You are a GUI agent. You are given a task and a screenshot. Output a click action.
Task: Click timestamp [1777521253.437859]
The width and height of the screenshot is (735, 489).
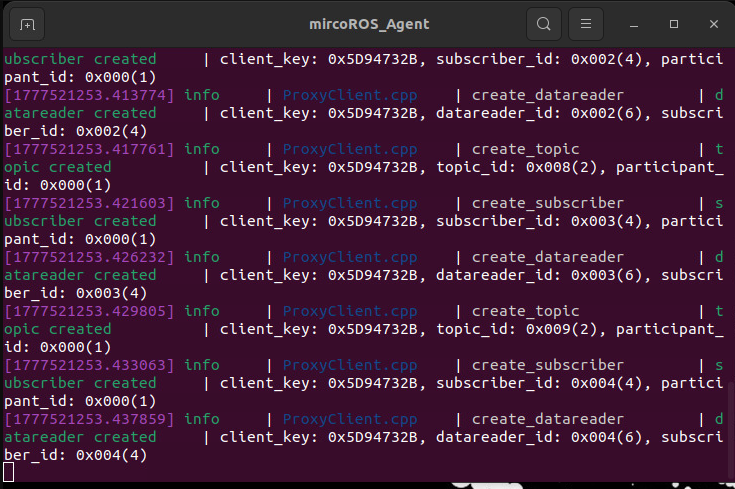89,419
